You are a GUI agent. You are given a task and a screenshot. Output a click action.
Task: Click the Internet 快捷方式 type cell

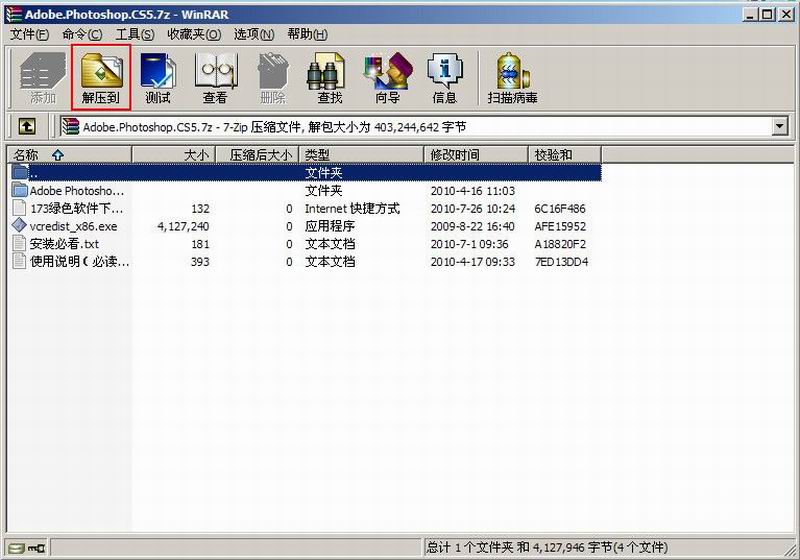352,208
